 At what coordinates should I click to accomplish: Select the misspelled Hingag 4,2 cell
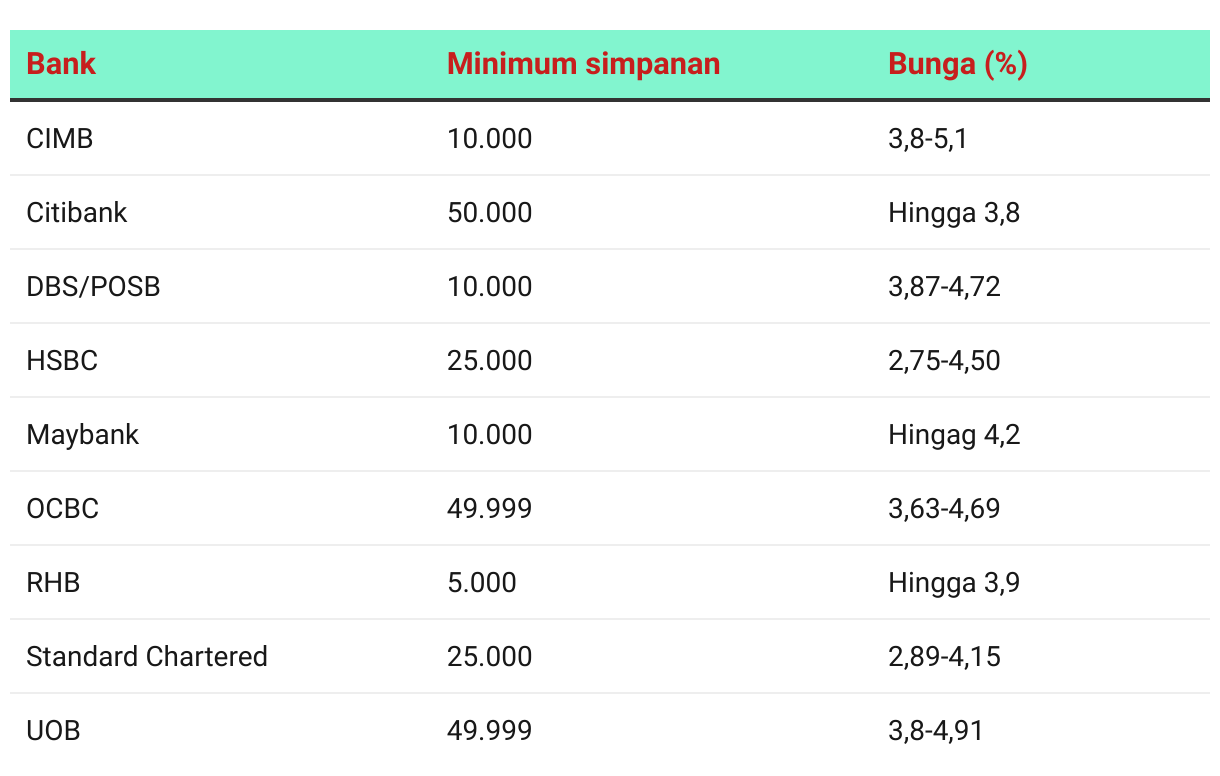pos(954,435)
